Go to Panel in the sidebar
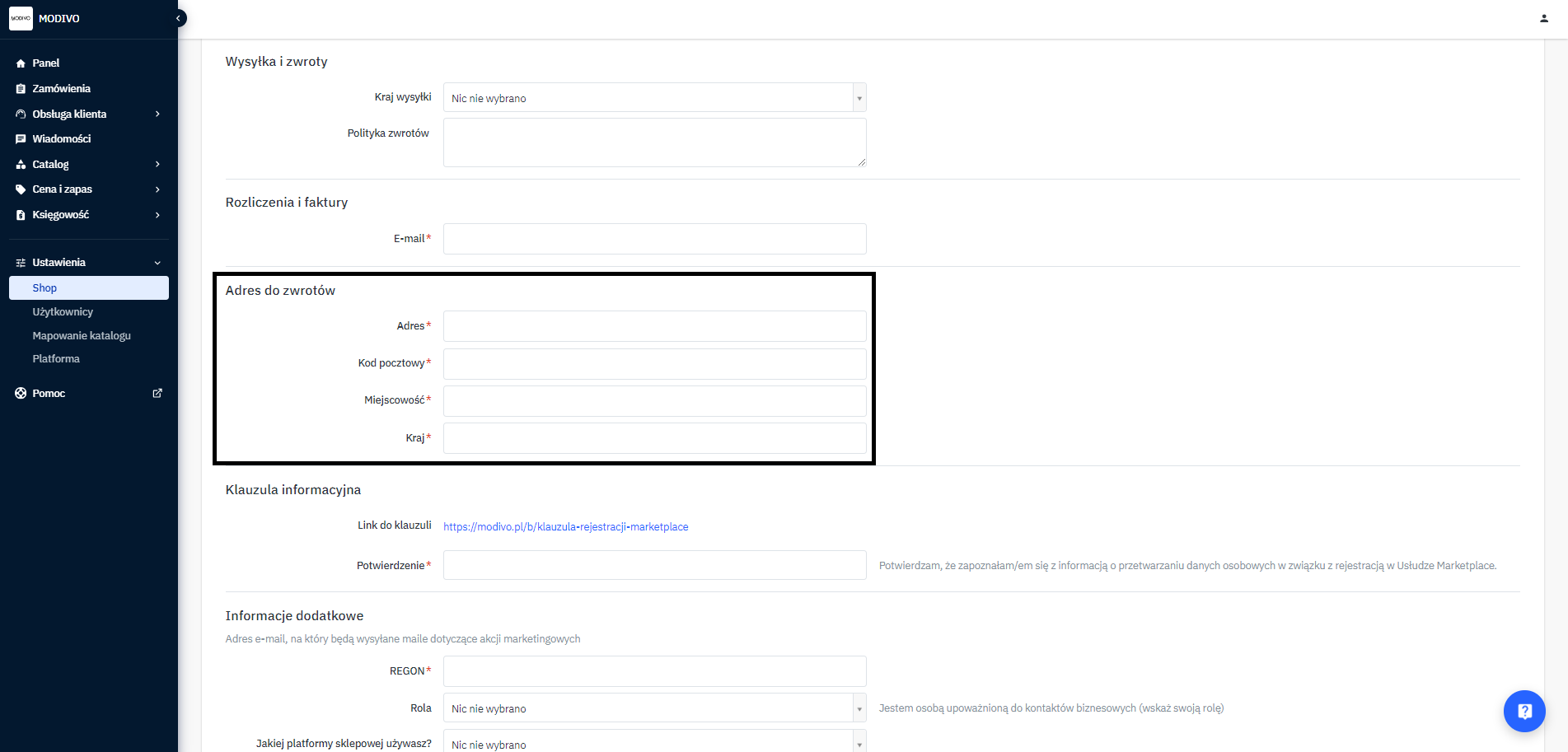1568x752 pixels. pos(46,63)
